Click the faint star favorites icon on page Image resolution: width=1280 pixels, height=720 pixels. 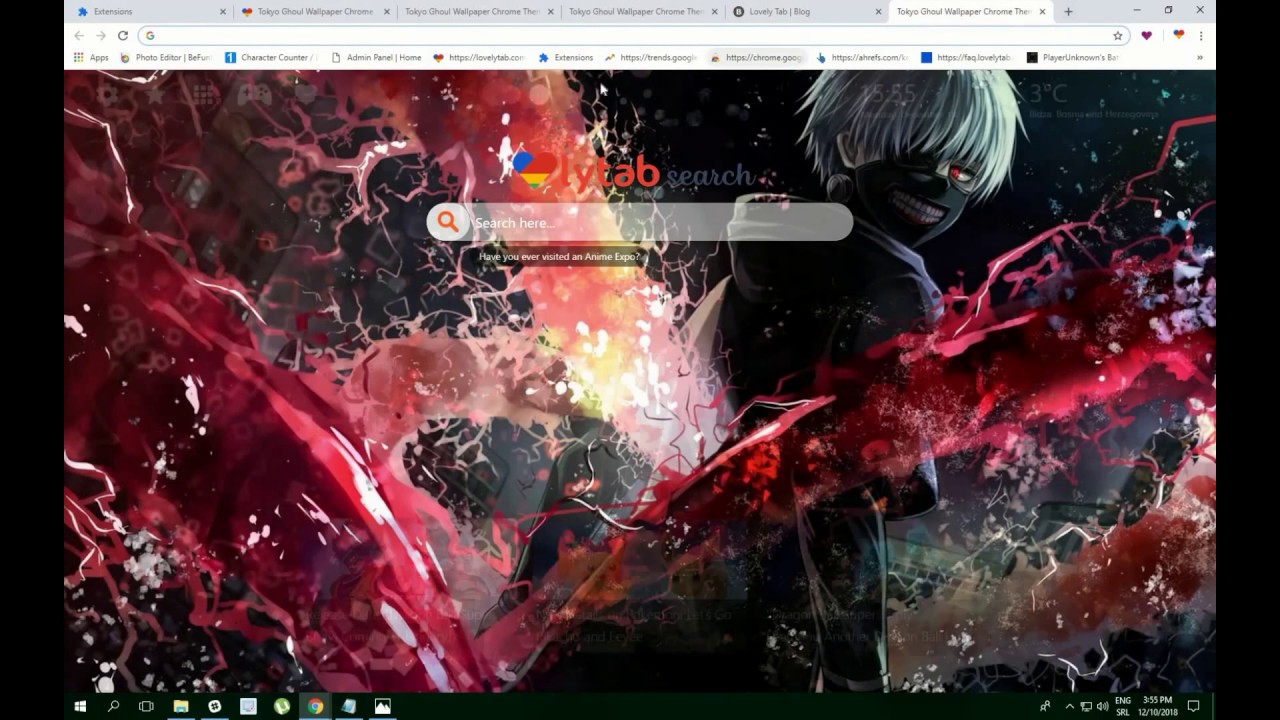155,95
